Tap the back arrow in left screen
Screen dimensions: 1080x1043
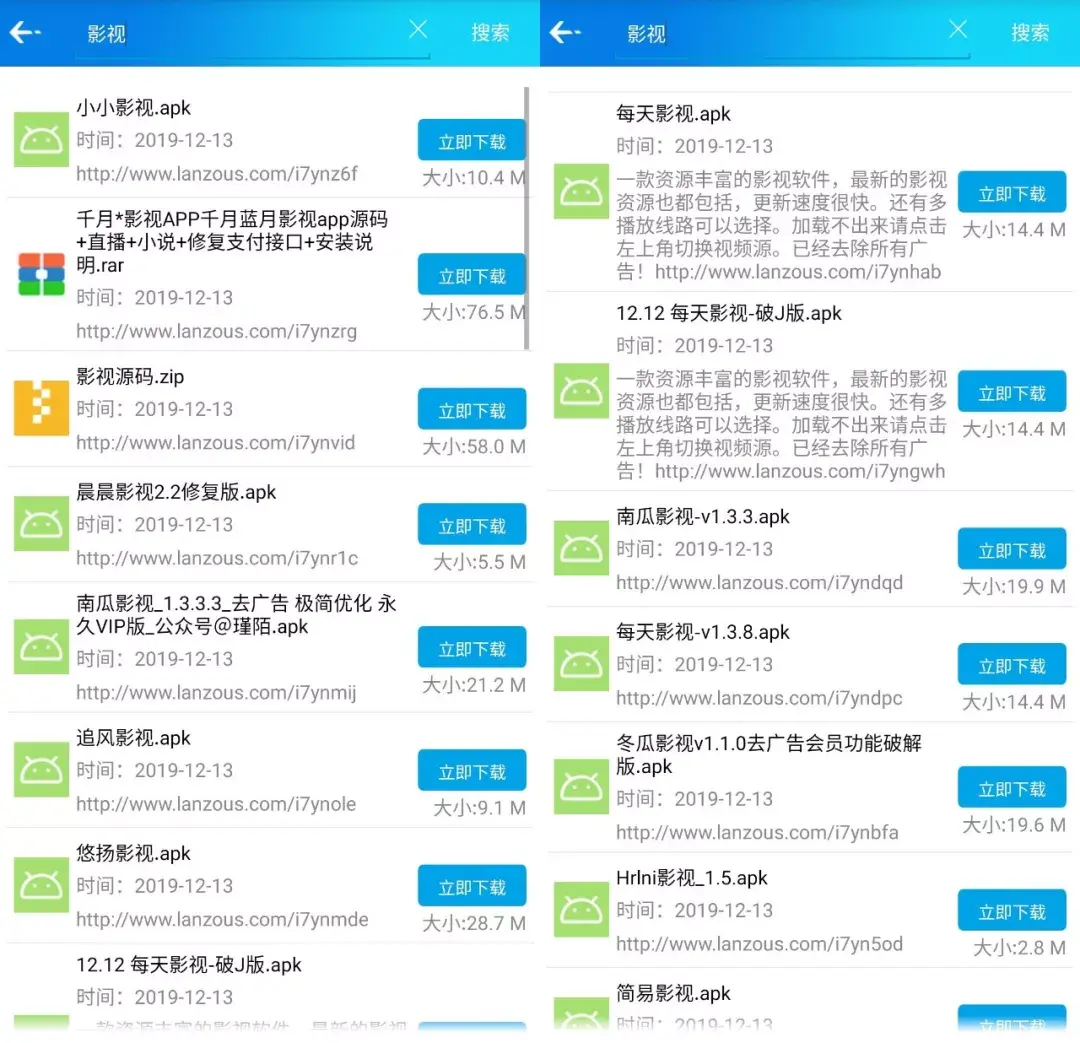pos(25,32)
